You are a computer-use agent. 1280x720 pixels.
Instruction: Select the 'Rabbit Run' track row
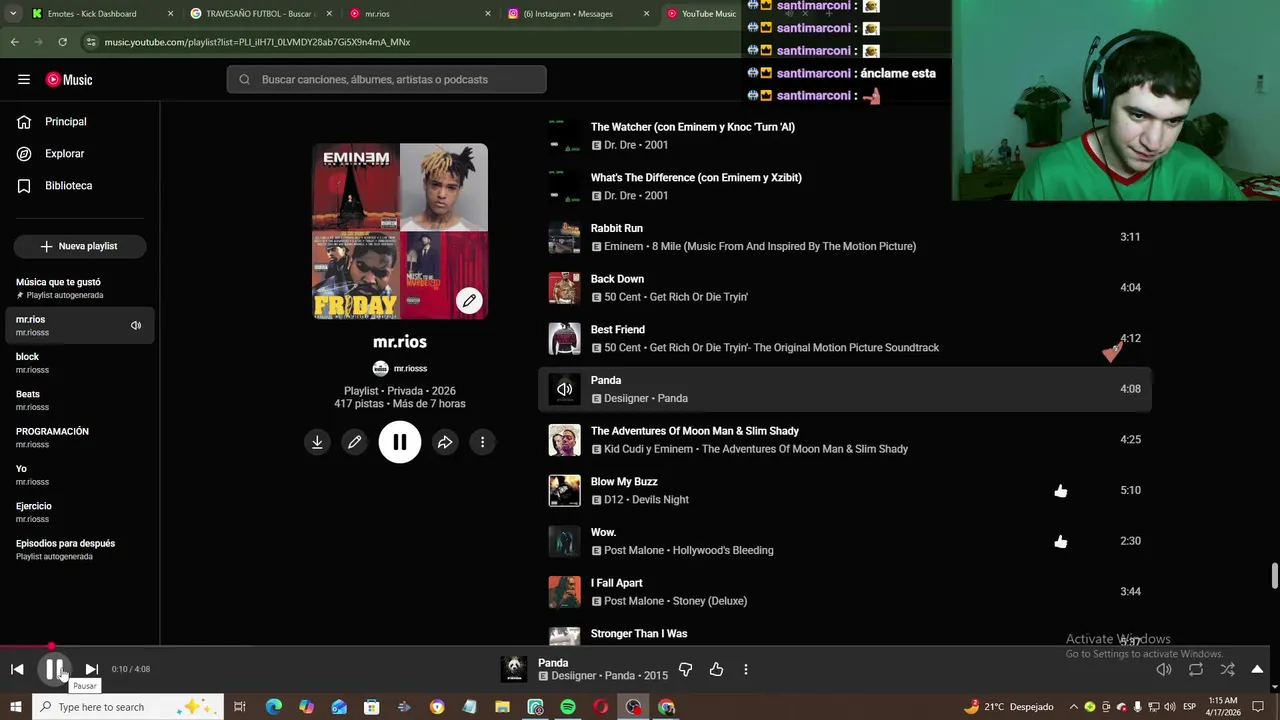coord(845,237)
